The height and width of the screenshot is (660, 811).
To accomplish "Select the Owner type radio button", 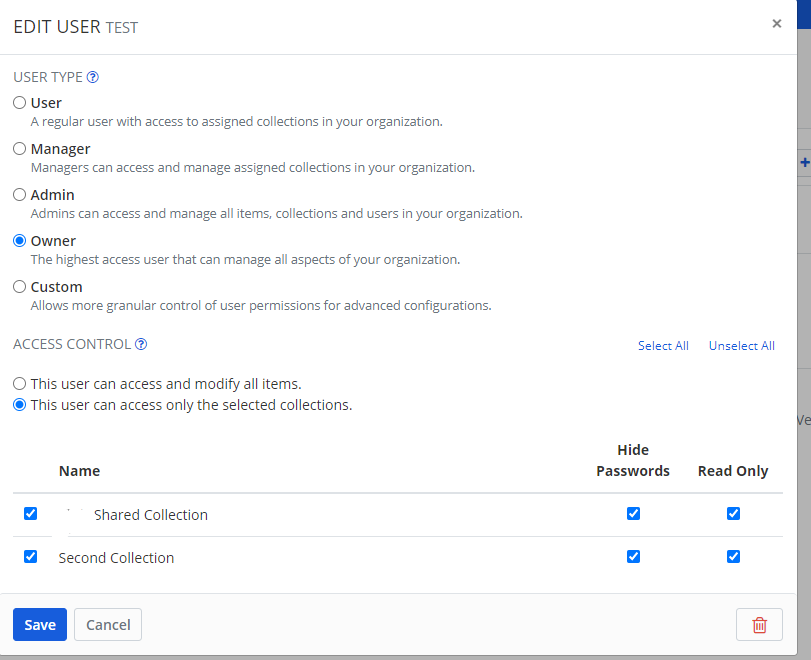I will click(x=19, y=241).
